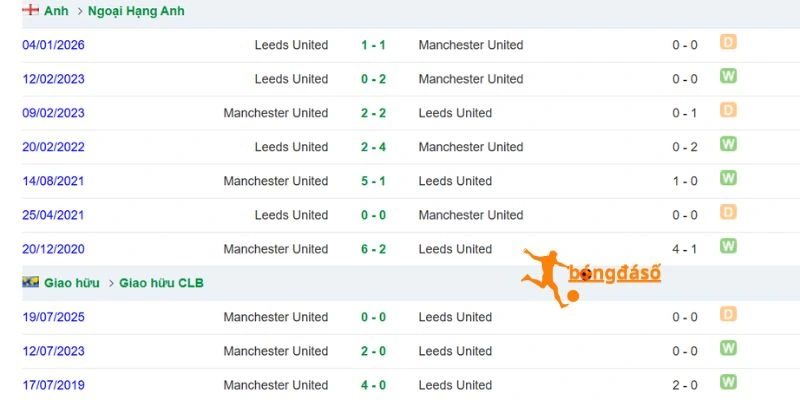This screenshot has height=400, width=800.
Task: Click the bóngđásố watermark text
Action: 615,274
